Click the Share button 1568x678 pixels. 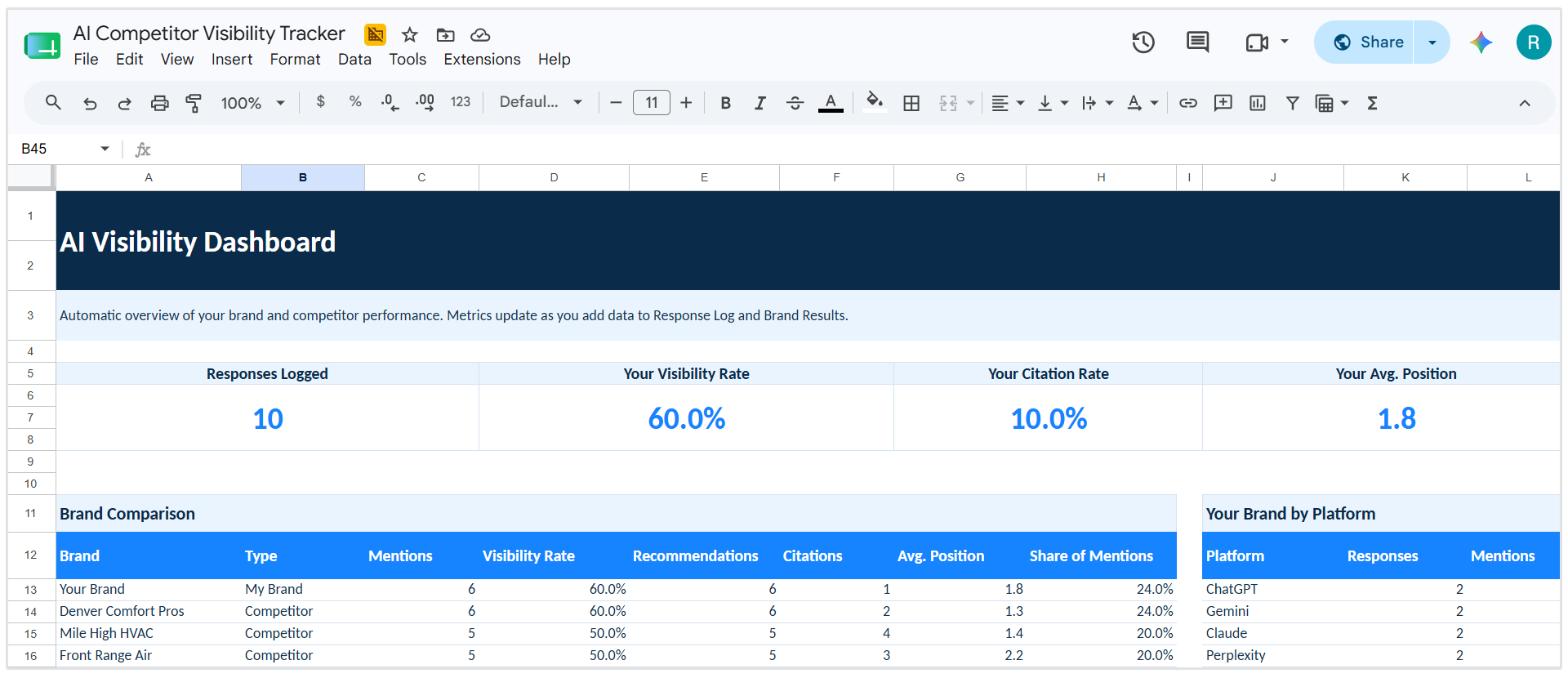[1364, 42]
